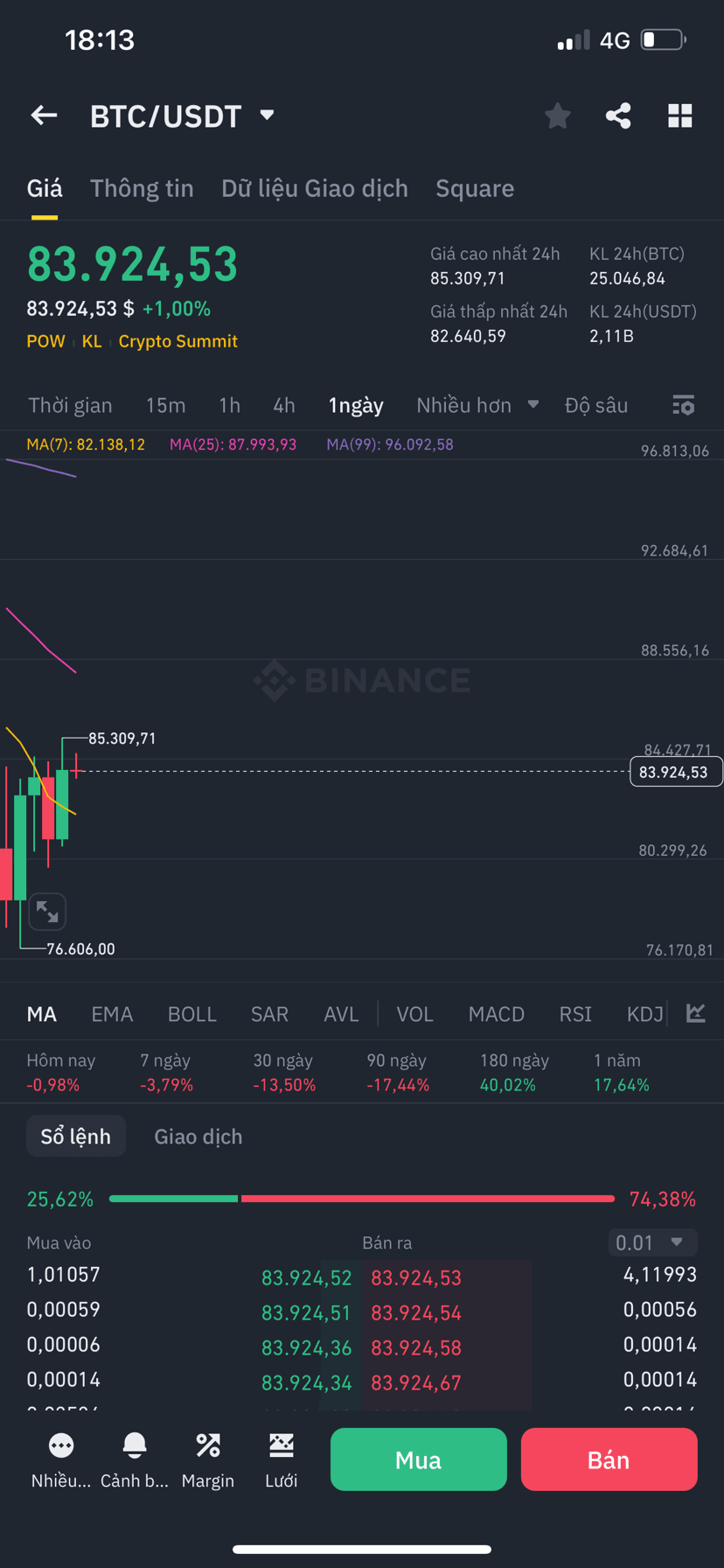Open the Square tab
Image resolution: width=724 pixels, height=1568 pixels.
coord(475,188)
